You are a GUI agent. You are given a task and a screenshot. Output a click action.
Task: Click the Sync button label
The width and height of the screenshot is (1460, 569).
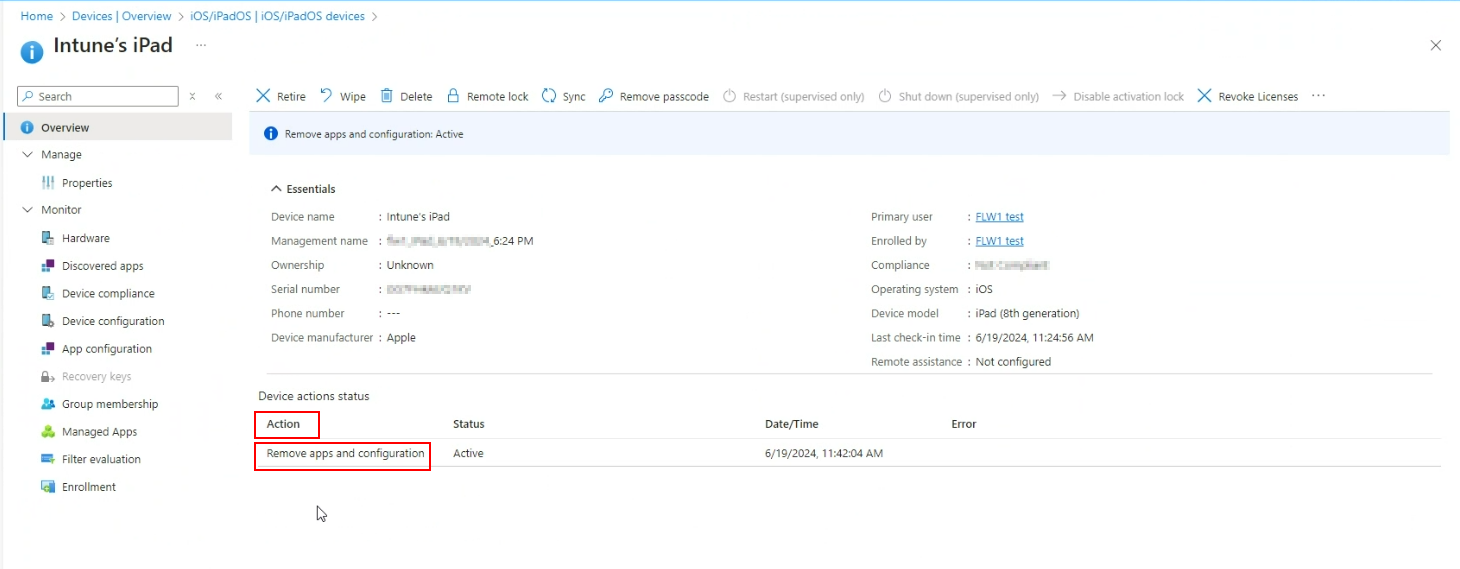coord(574,97)
